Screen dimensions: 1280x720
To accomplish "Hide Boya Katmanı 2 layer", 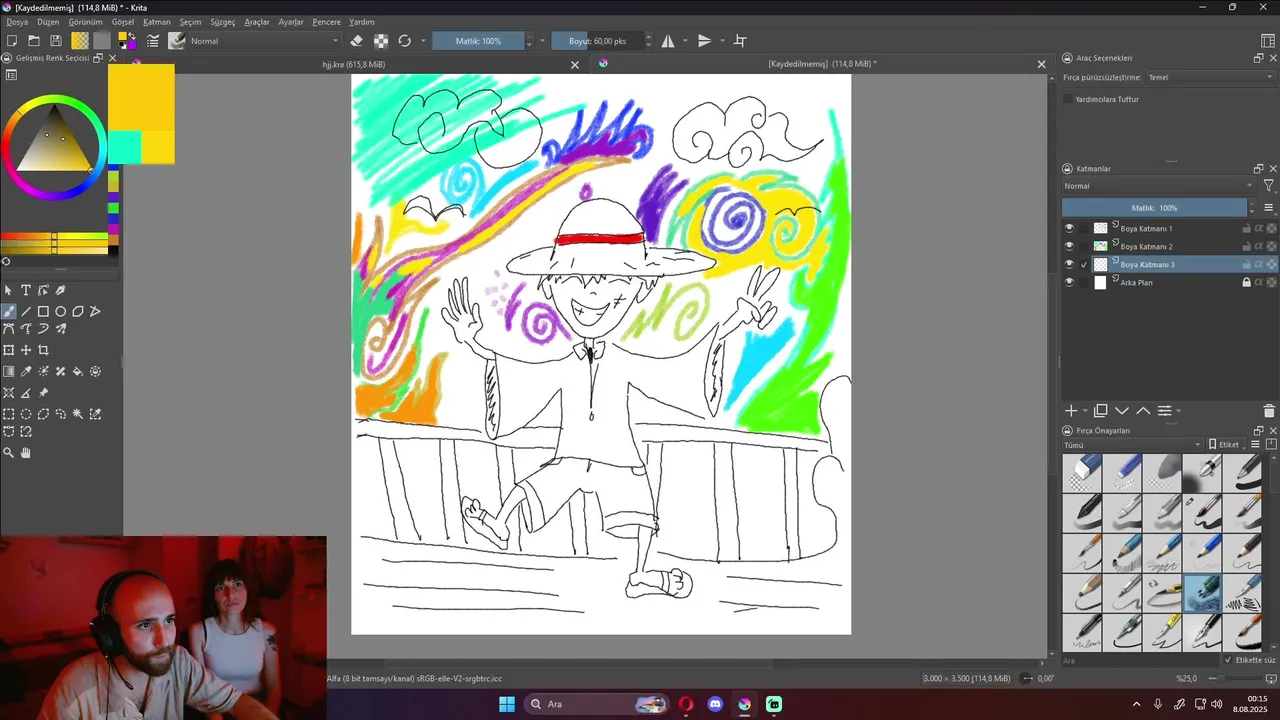I will (x=1069, y=246).
